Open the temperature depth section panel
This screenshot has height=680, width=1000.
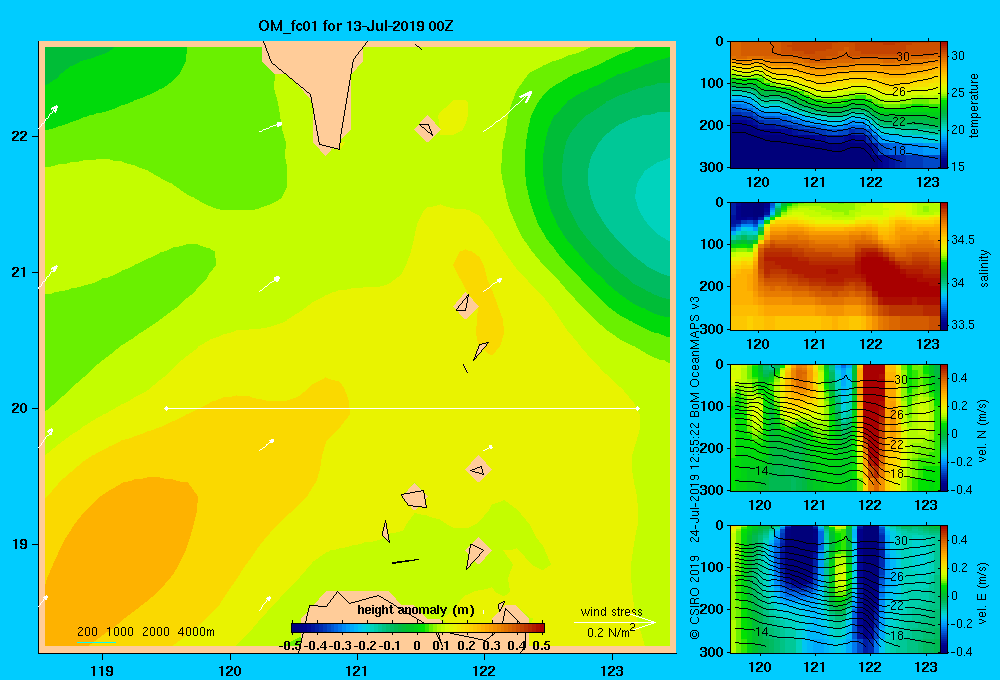835,105
